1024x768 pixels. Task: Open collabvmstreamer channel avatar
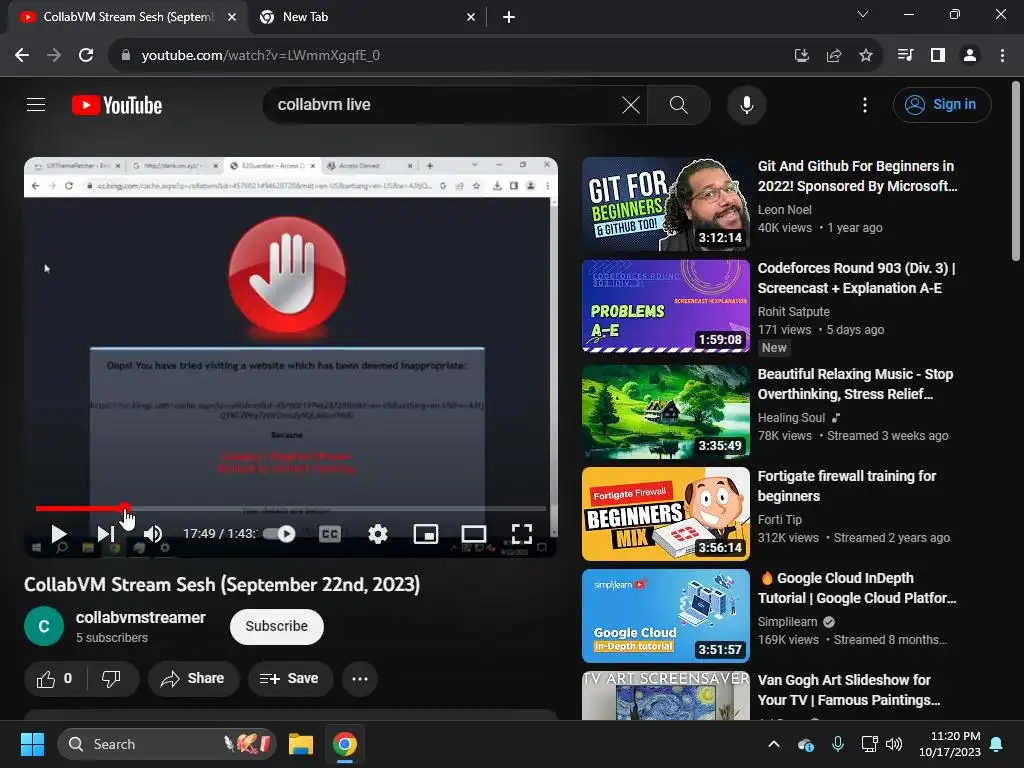click(44, 626)
